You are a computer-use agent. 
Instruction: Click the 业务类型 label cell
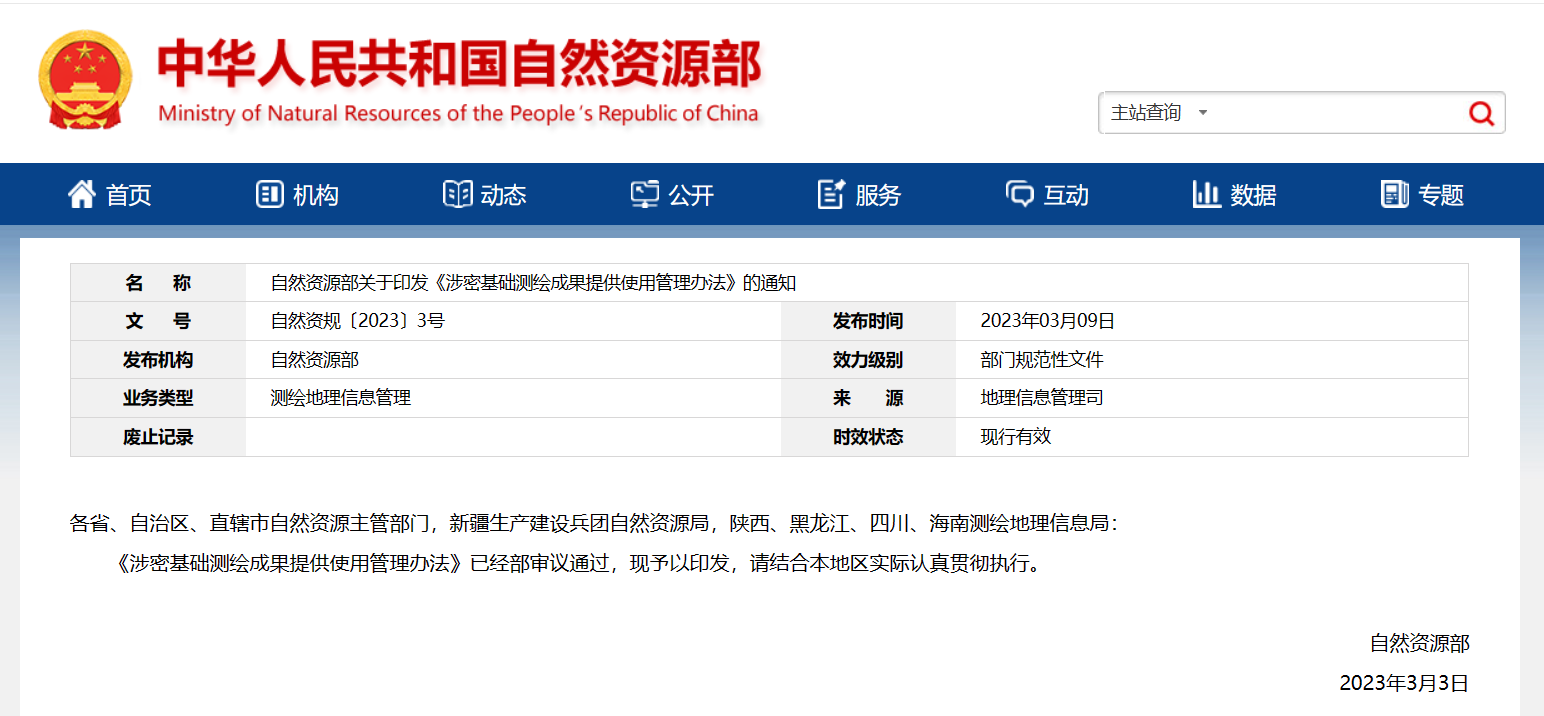pyautogui.click(x=158, y=398)
